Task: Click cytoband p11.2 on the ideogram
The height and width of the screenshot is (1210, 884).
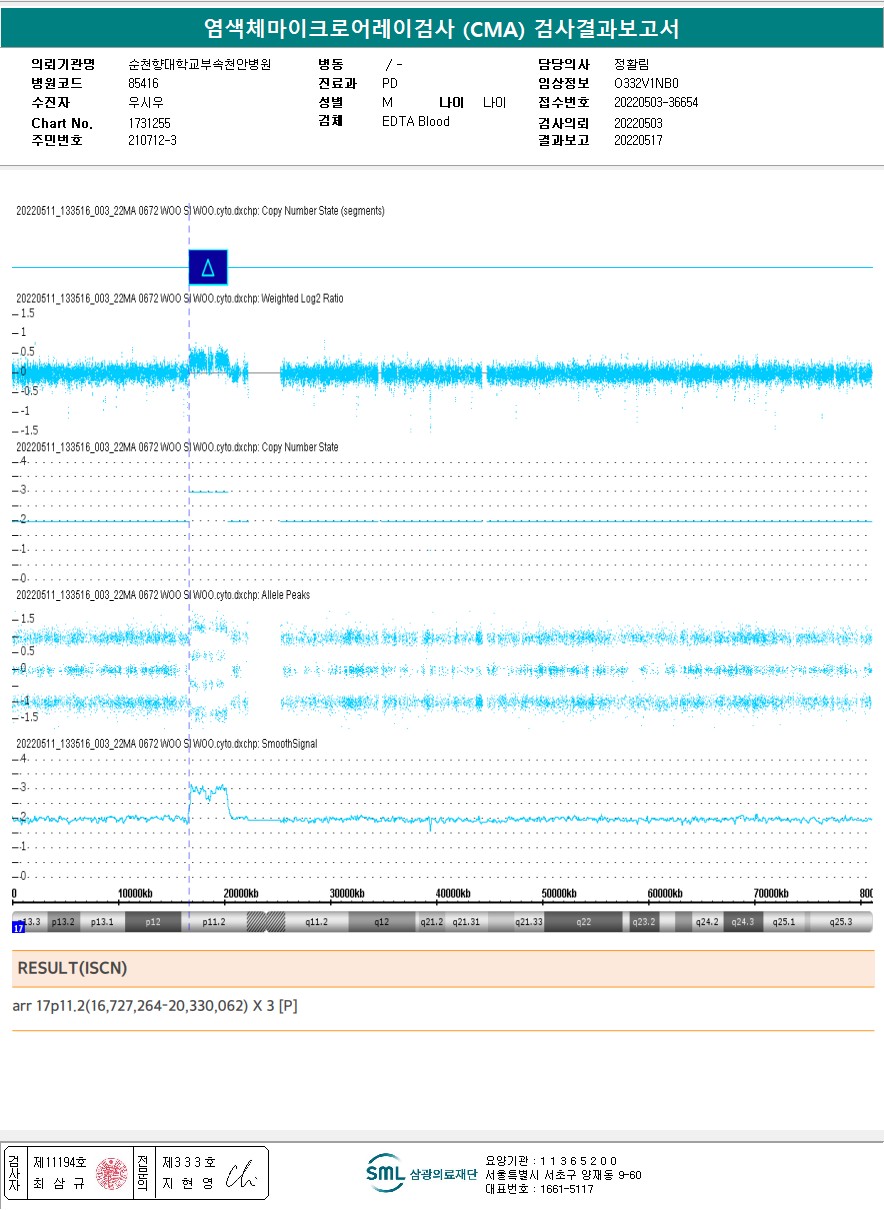Action: [x=214, y=921]
